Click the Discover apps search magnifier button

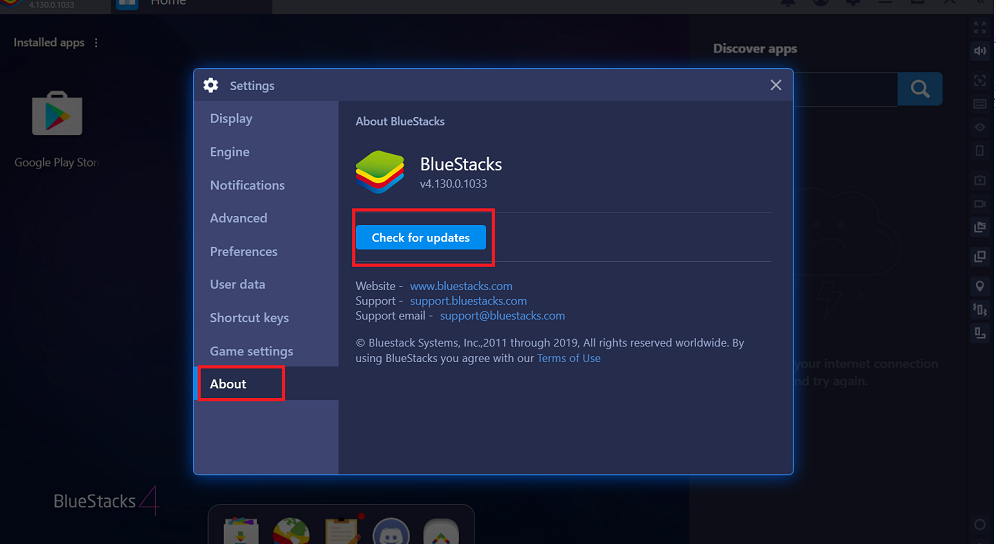920,88
